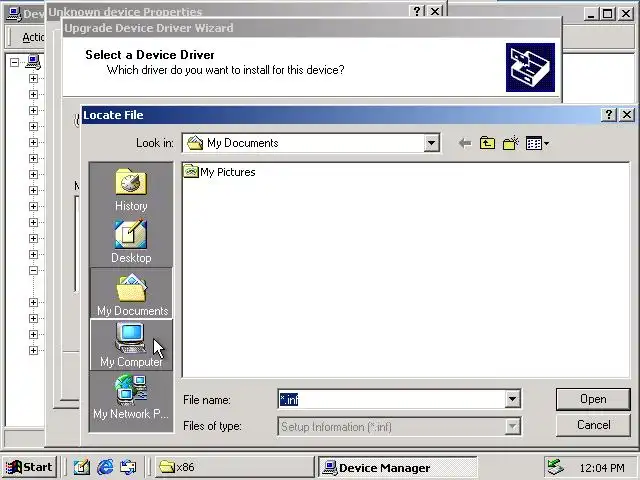Screen dimensions: 640x480
Task: Select My Documents in places bar
Action: point(131,293)
